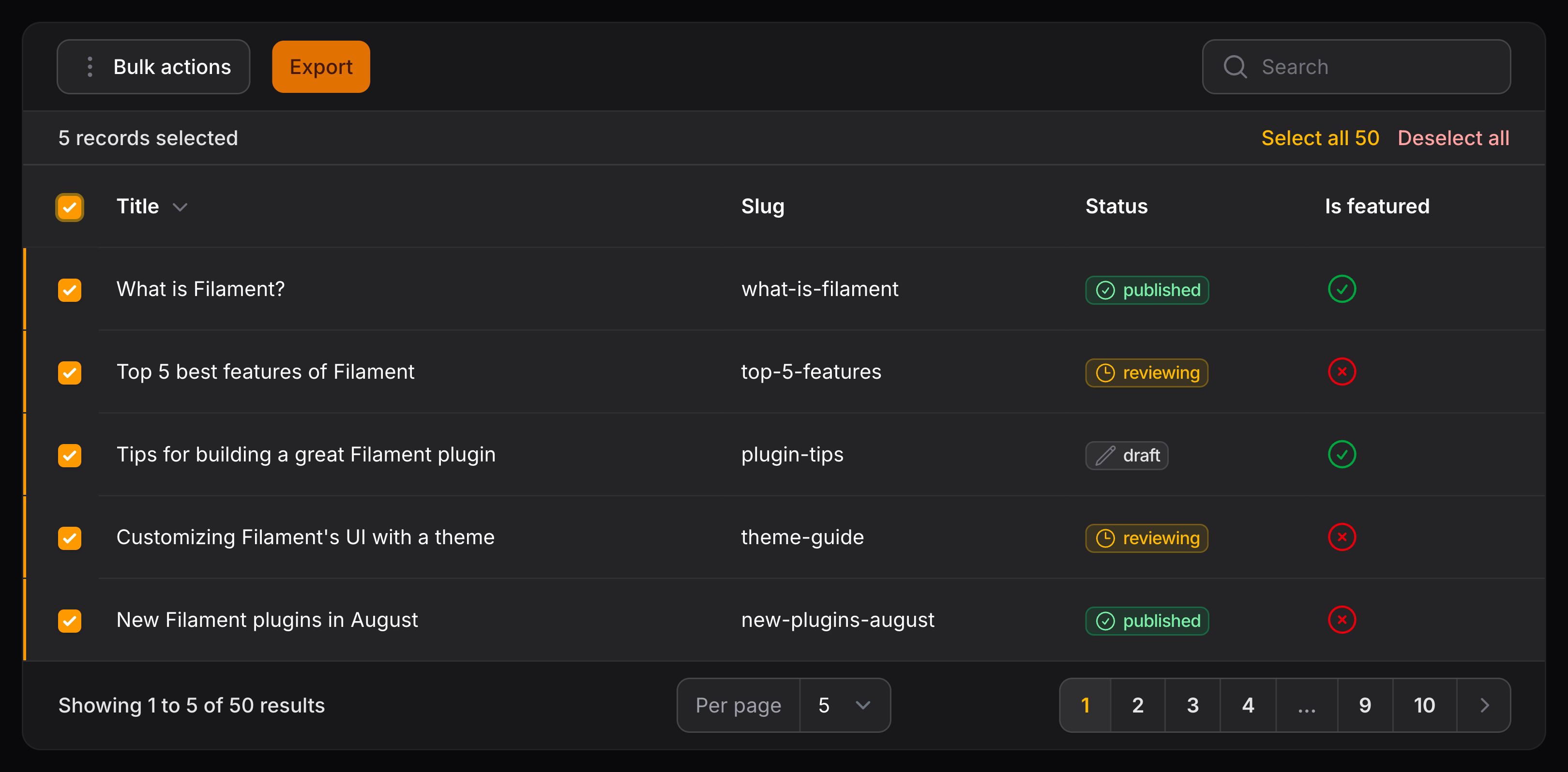The height and width of the screenshot is (772, 1568).
Task: Click title New Filament plugins in August
Action: coord(267,620)
